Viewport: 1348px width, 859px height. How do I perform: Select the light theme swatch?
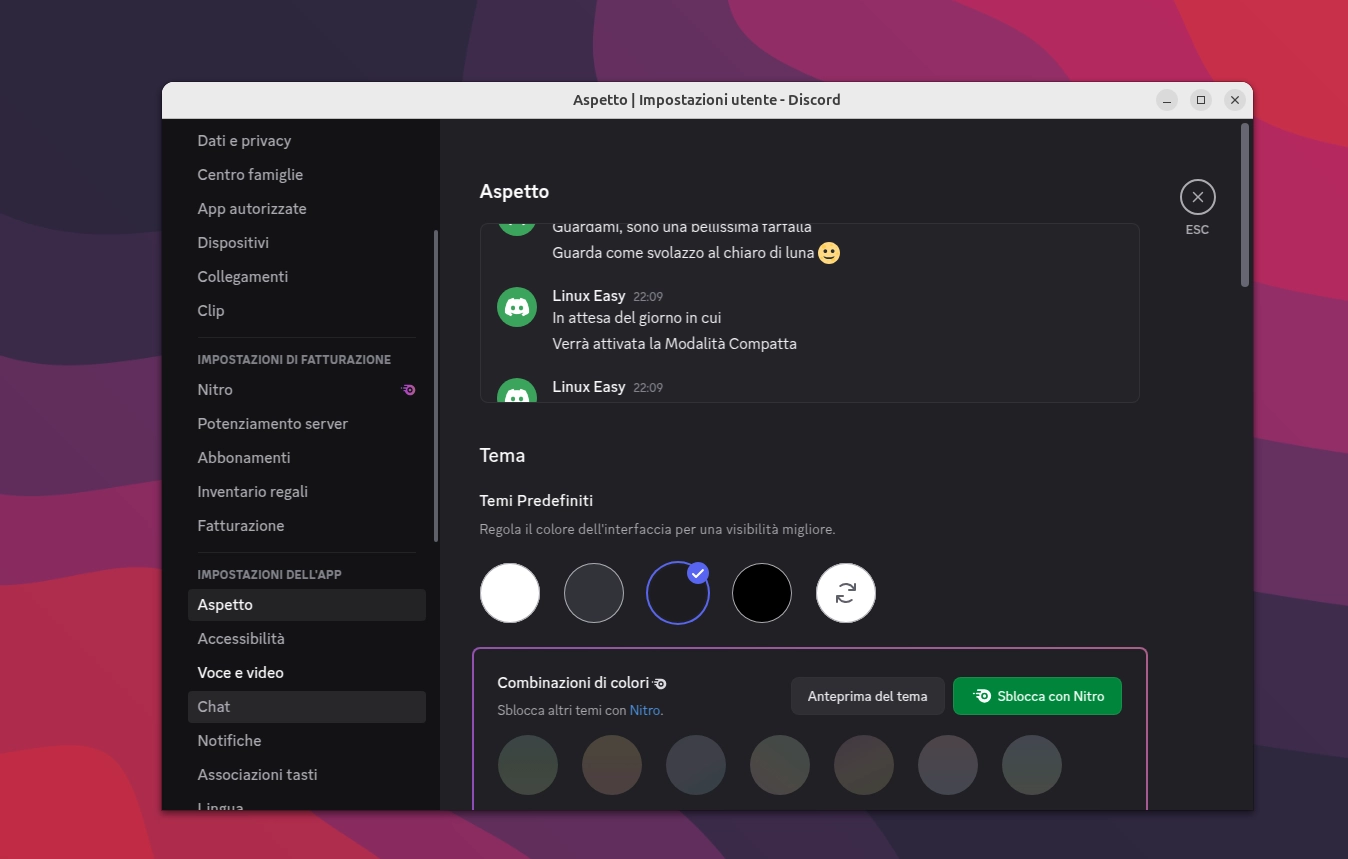point(510,593)
